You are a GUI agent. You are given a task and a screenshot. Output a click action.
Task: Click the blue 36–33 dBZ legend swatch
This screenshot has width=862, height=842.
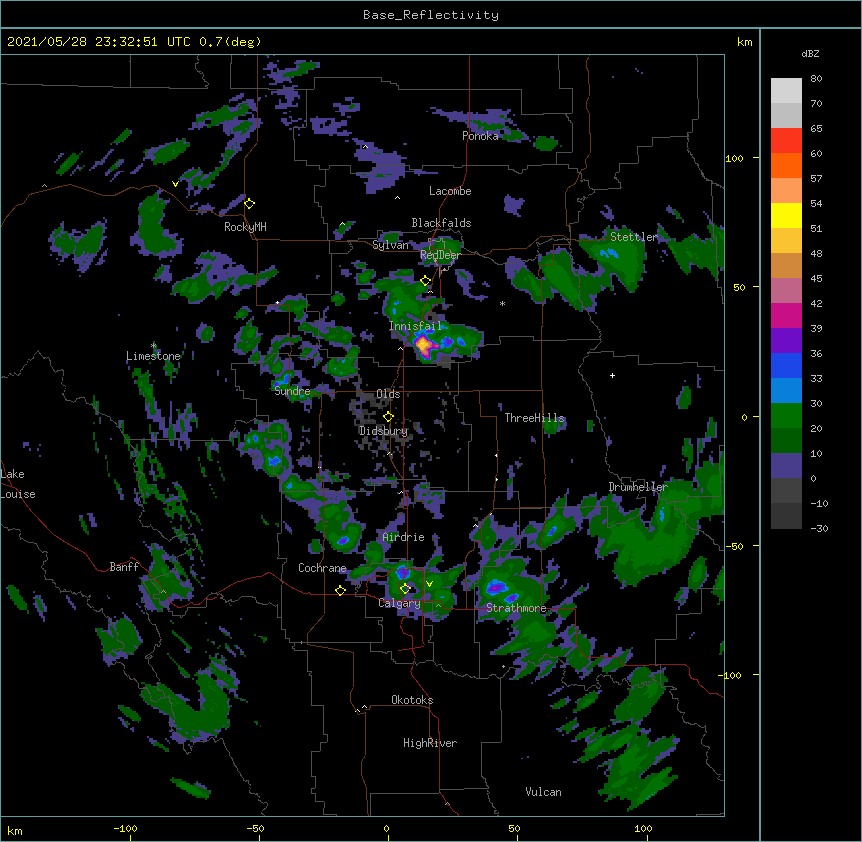786,365
